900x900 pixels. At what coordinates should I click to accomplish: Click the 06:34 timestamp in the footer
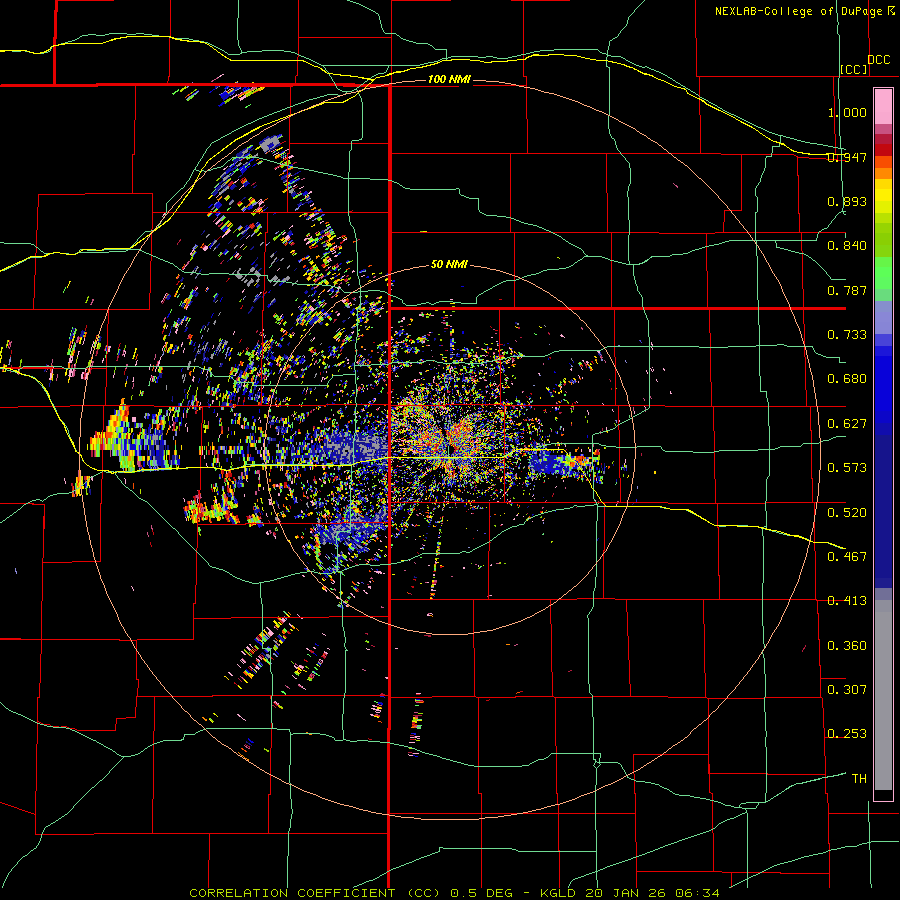click(x=697, y=893)
